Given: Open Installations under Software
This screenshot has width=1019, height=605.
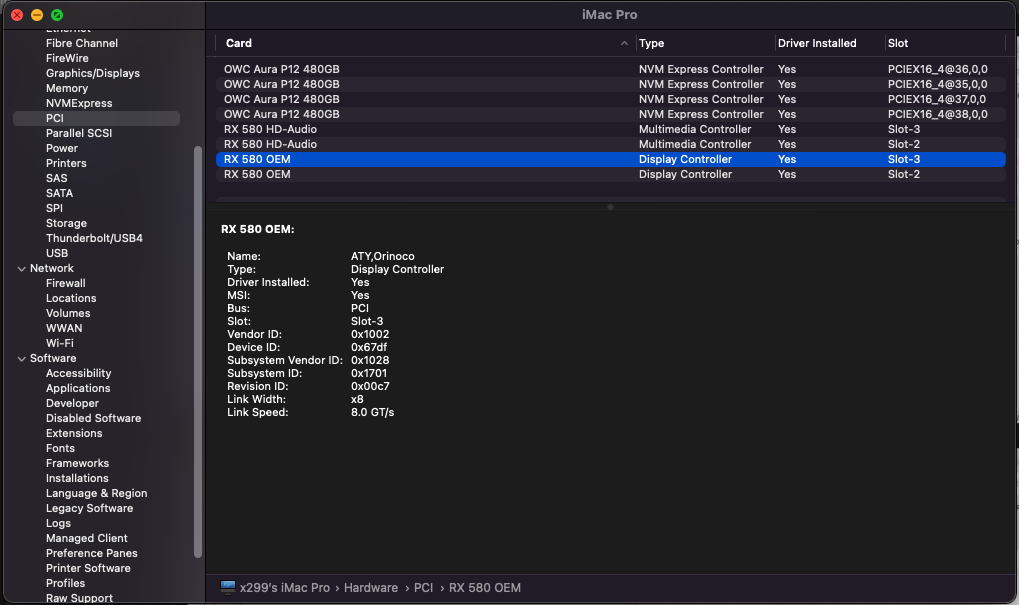Looking at the screenshot, I should [77, 478].
